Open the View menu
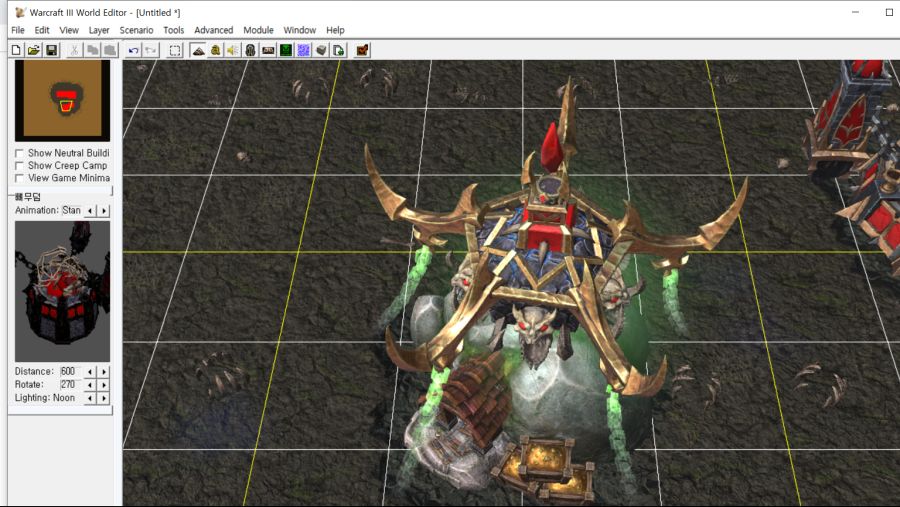 (69, 30)
